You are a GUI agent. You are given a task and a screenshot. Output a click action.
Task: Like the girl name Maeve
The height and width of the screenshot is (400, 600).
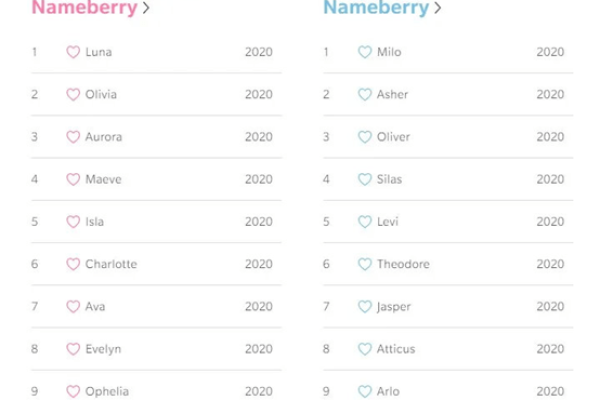[73, 180]
